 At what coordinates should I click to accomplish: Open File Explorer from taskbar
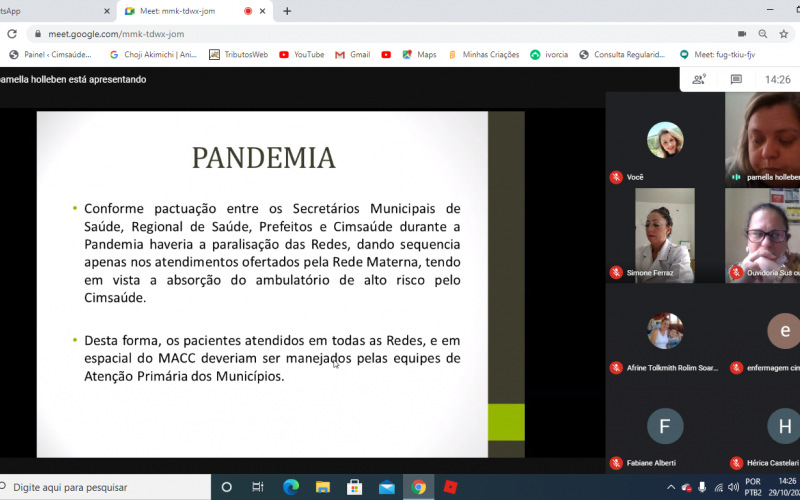click(322, 487)
